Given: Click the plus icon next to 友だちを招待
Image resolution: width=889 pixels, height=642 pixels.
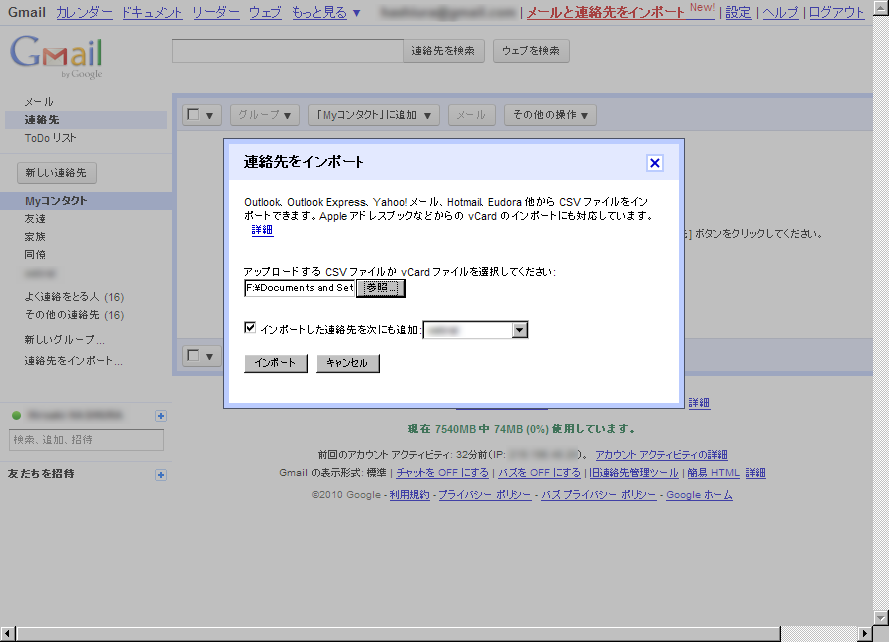Looking at the screenshot, I should point(161,474).
